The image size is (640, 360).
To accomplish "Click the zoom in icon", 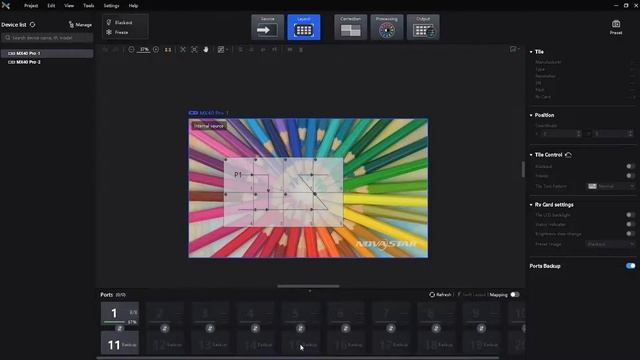I will pyautogui.click(x=156, y=49).
